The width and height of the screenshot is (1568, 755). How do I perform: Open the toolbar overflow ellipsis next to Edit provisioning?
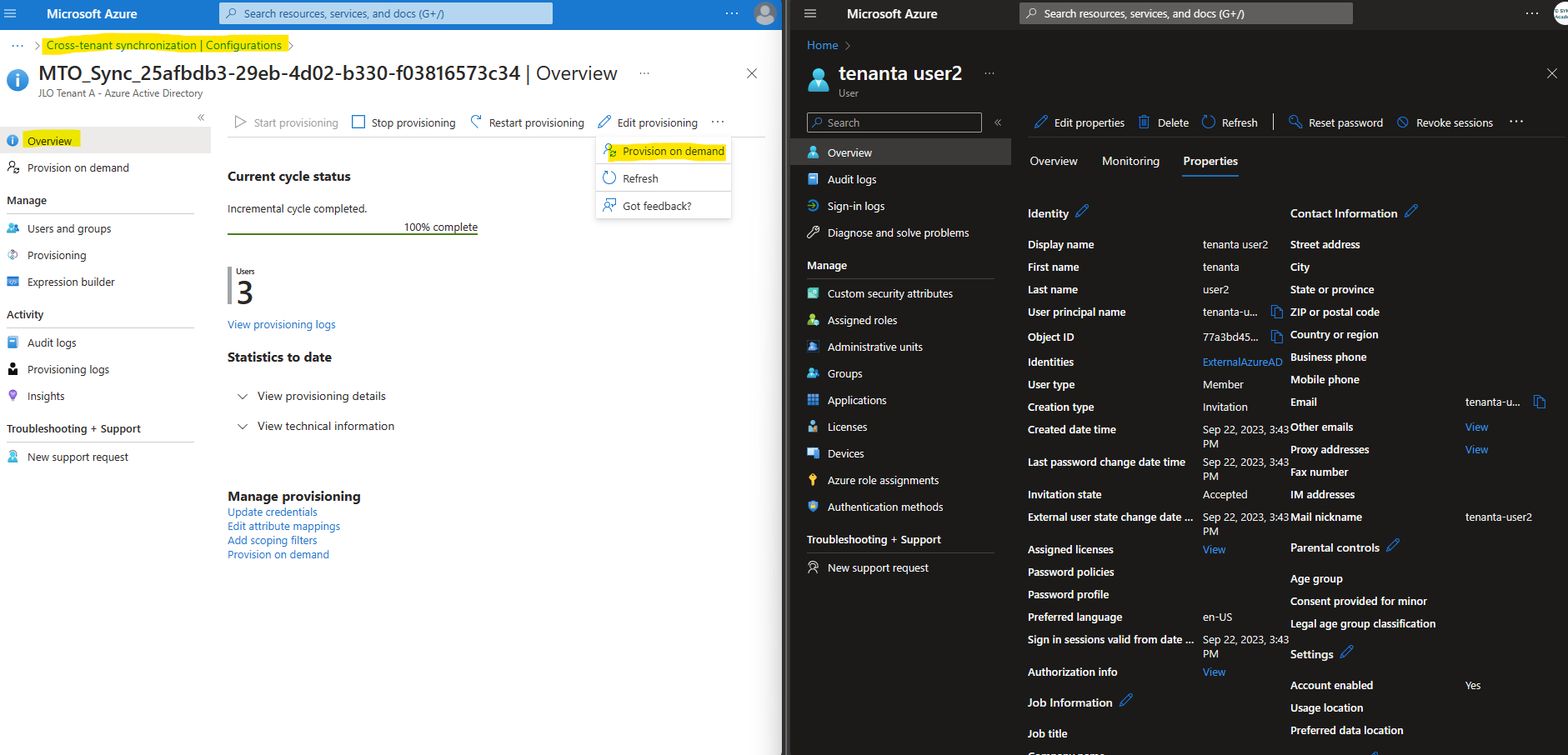click(718, 122)
